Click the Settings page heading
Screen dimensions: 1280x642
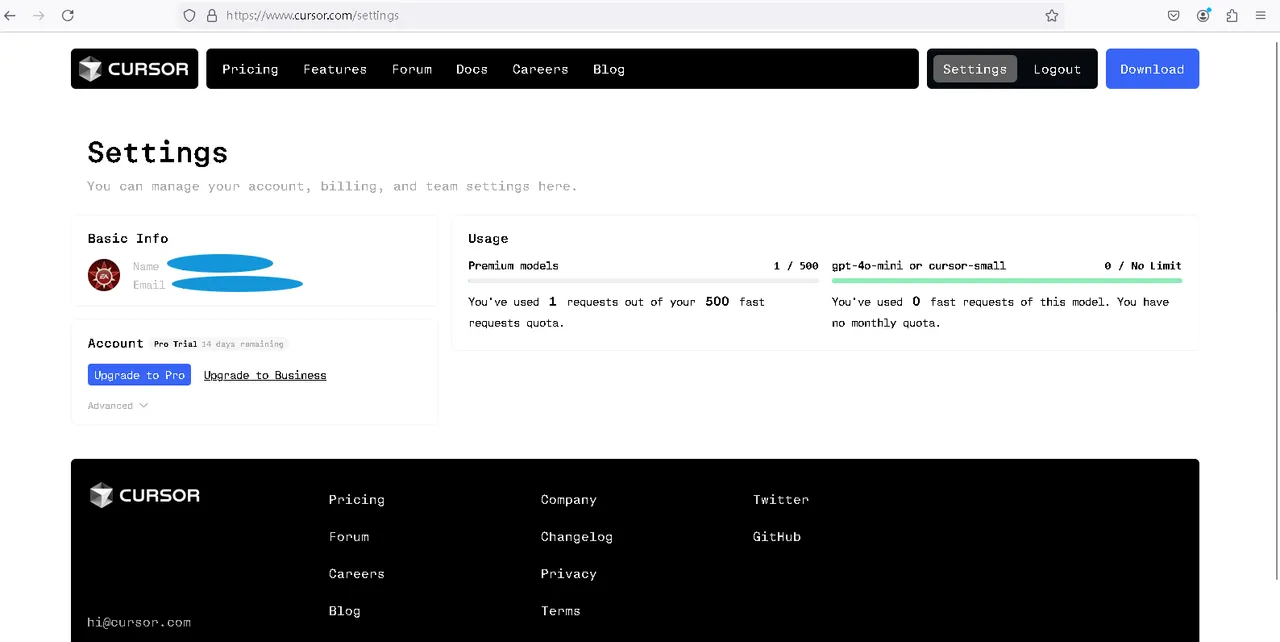click(158, 152)
